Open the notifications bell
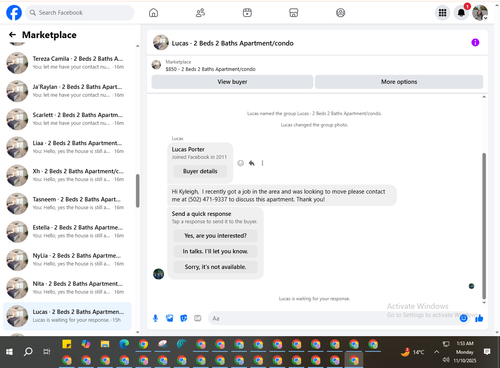 click(x=461, y=13)
